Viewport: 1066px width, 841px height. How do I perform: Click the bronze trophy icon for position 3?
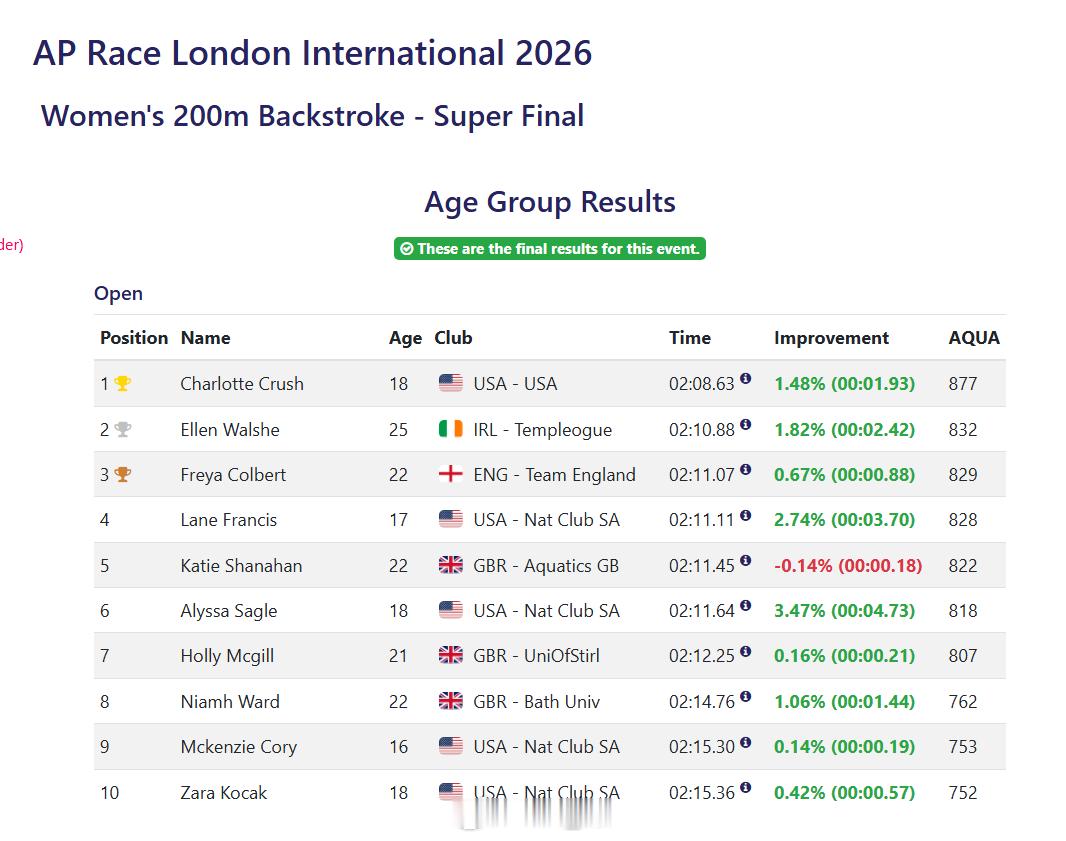click(x=122, y=475)
